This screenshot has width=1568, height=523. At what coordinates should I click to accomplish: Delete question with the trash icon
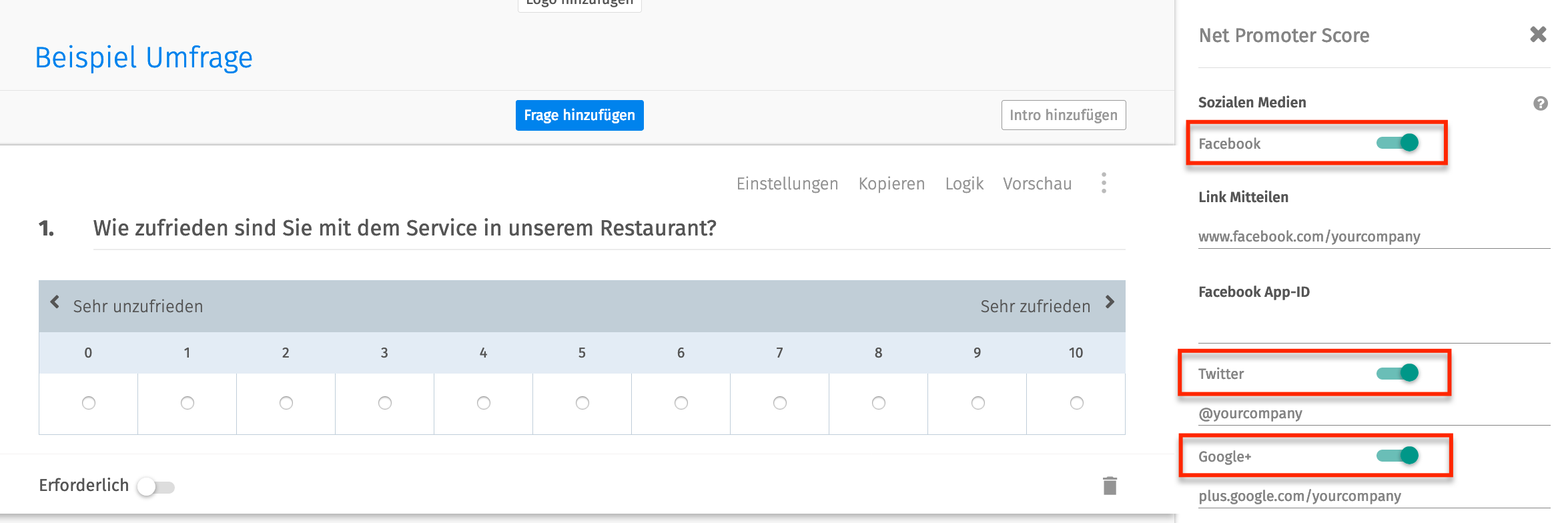1110,486
